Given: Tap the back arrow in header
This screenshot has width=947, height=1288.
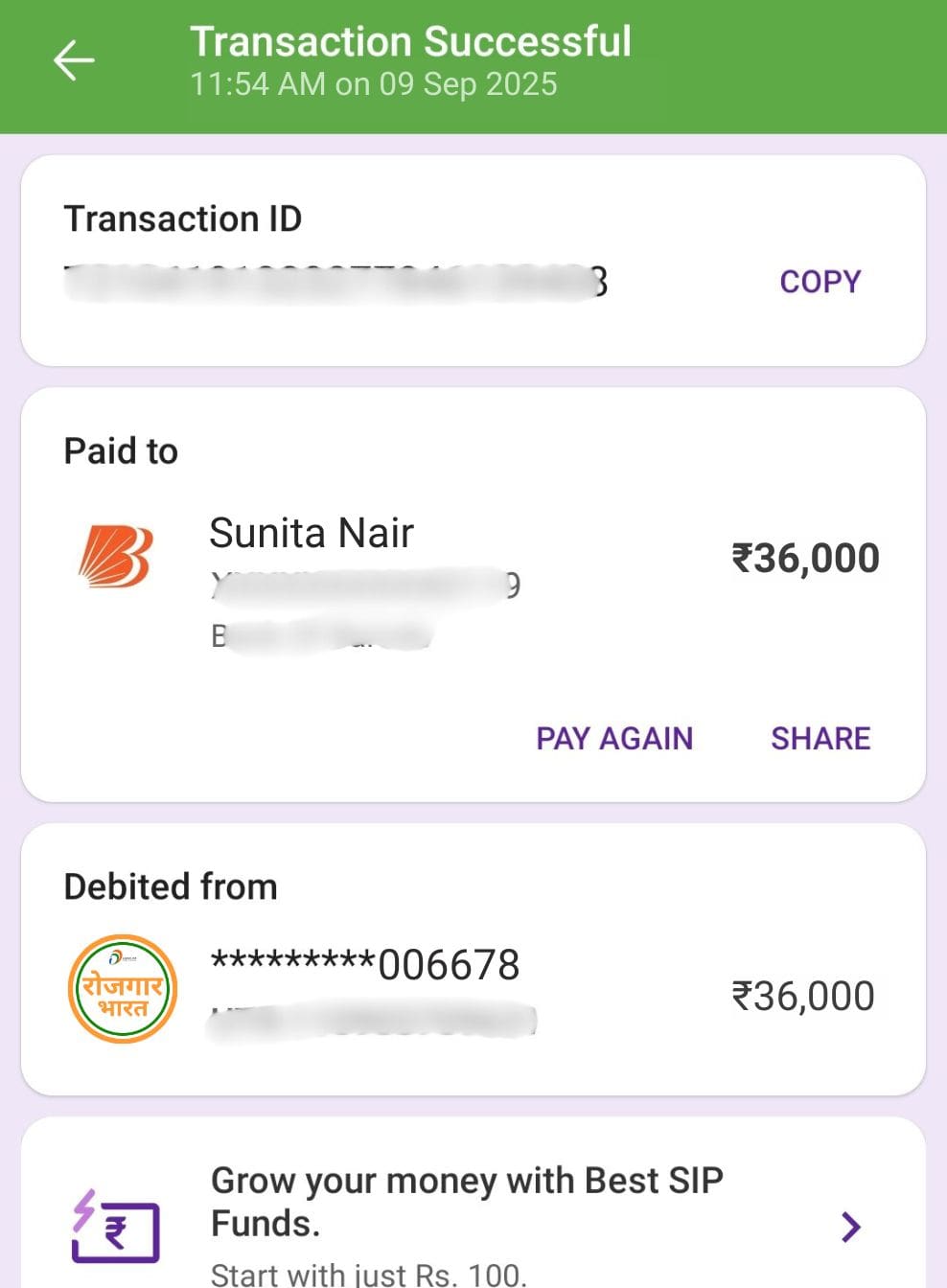Looking at the screenshot, I should click(x=74, y=61).
